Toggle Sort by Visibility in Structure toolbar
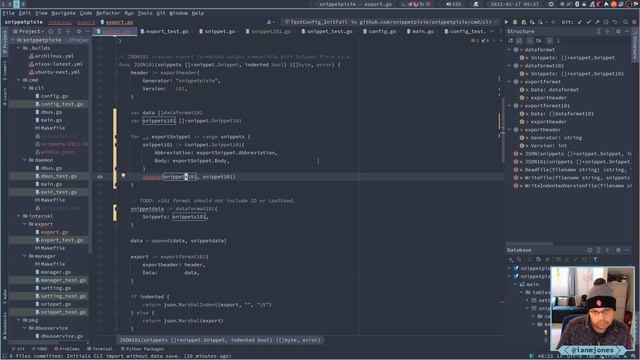This screenshot has height=360, width=640. click(511, 40)
